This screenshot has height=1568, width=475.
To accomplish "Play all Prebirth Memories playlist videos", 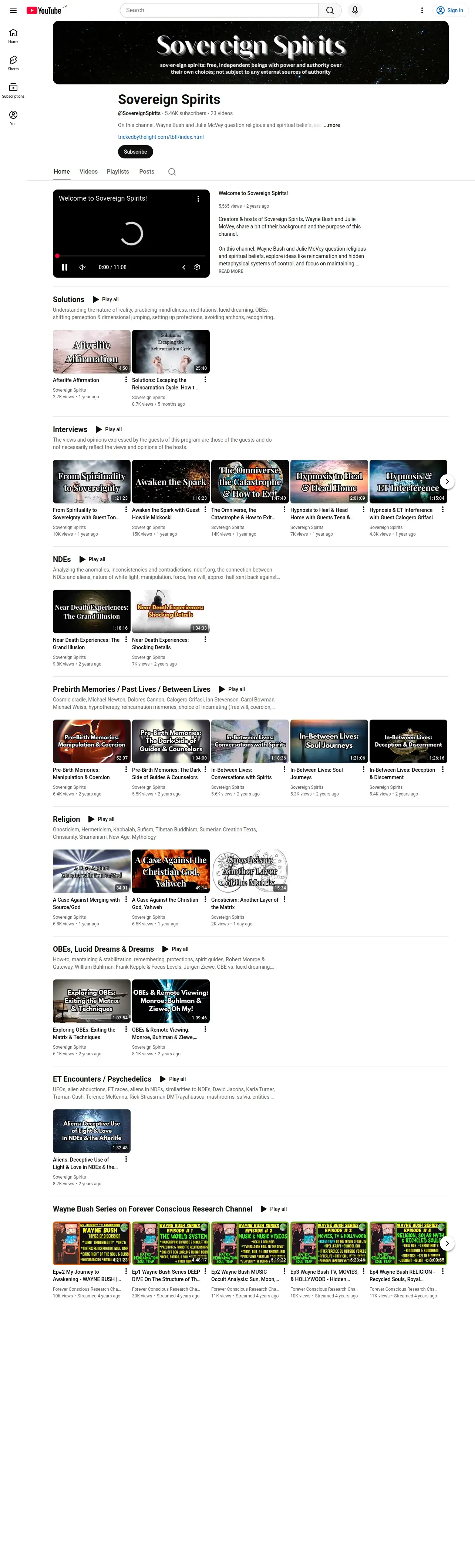I will [x=232, y=690].
